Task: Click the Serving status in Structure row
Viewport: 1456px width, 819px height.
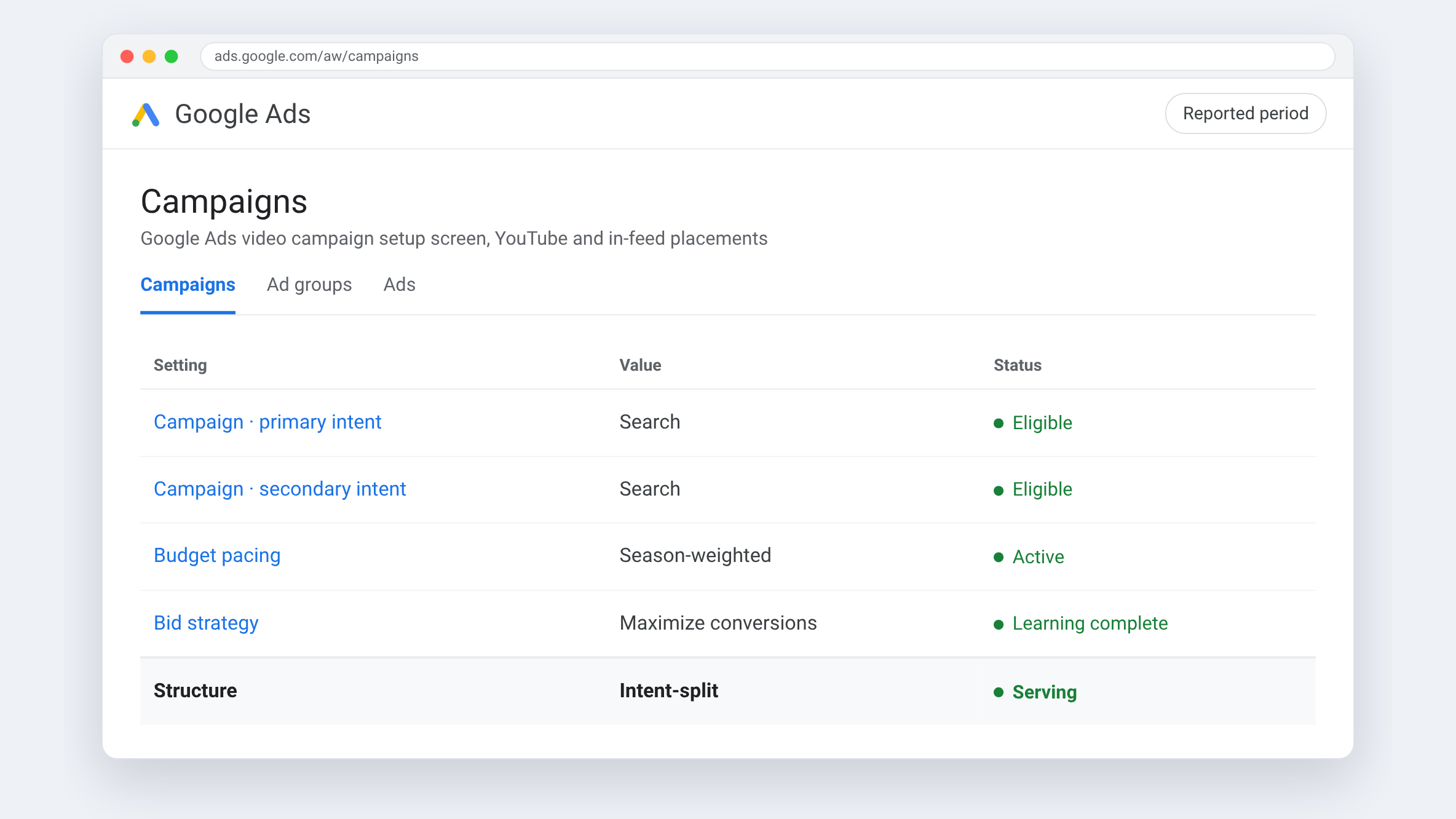Action: (x=1035, y=692)
